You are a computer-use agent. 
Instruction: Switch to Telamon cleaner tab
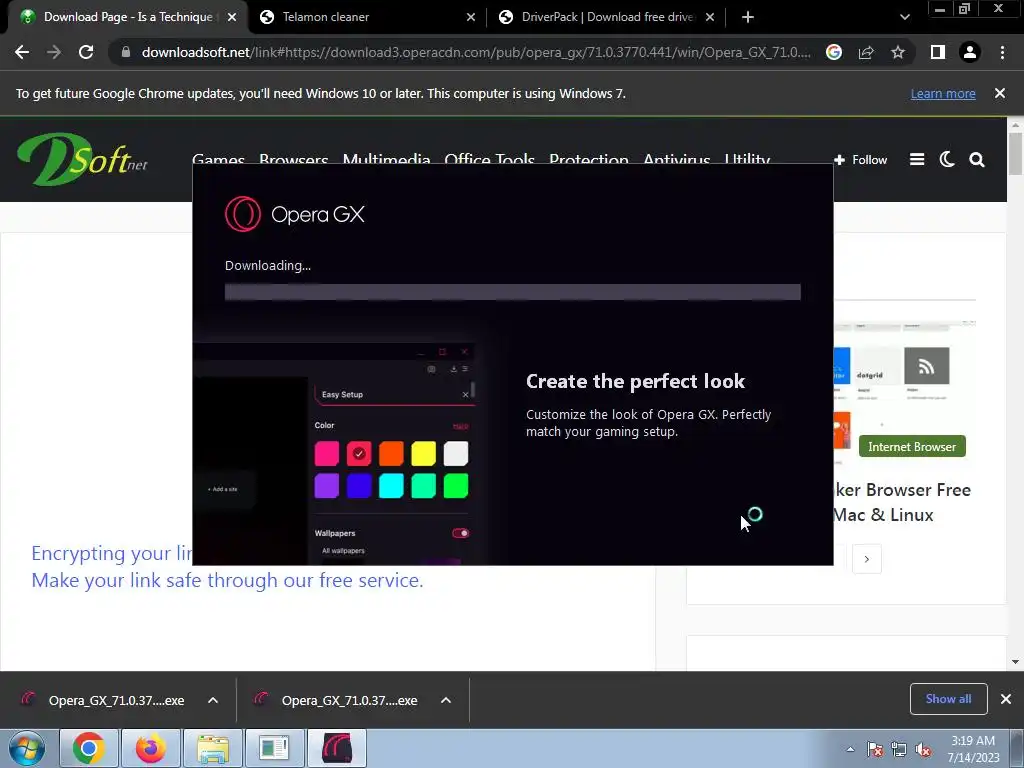coord(366,17)
